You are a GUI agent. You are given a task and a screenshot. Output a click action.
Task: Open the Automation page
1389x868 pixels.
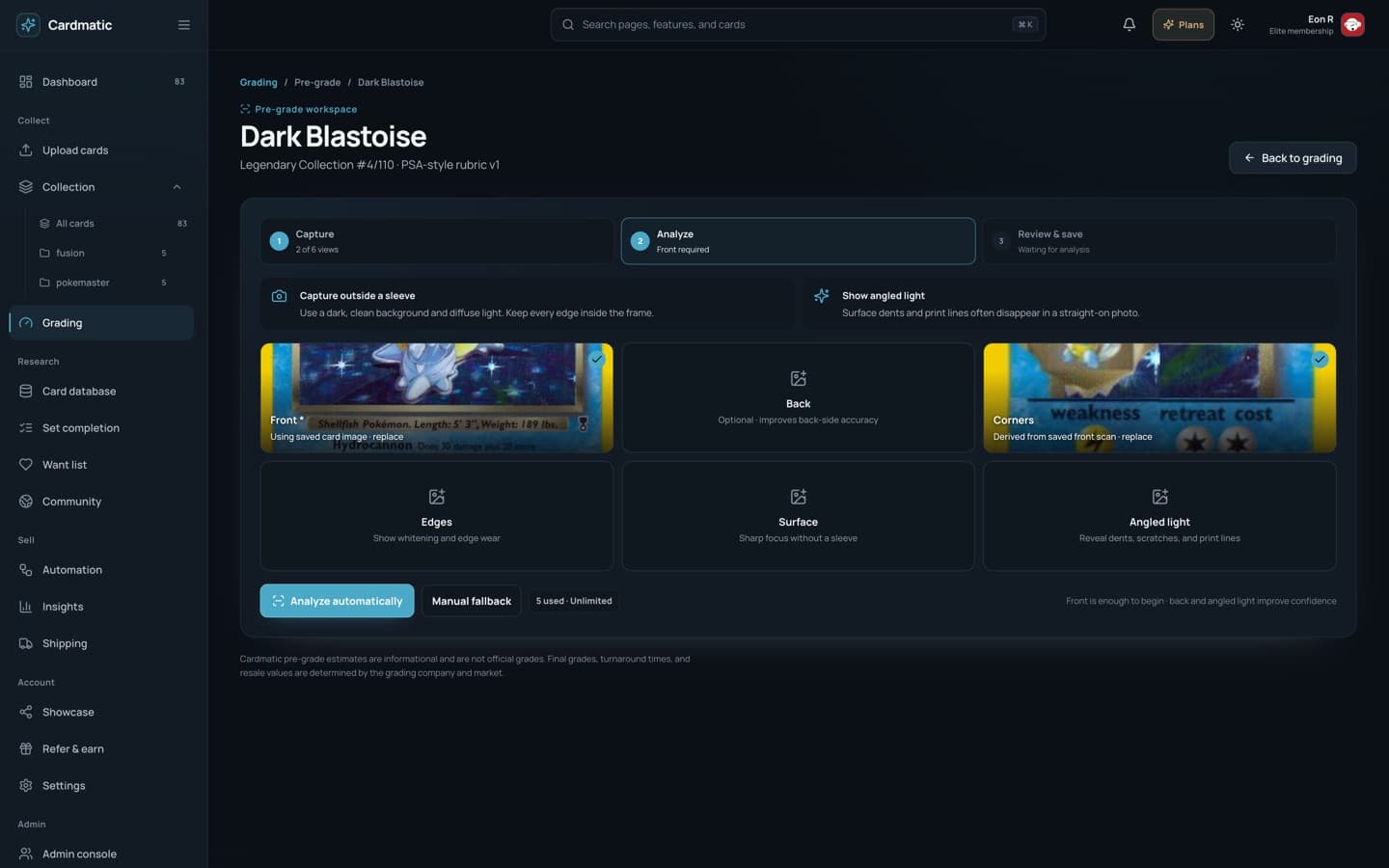click(x=101, y=570)
